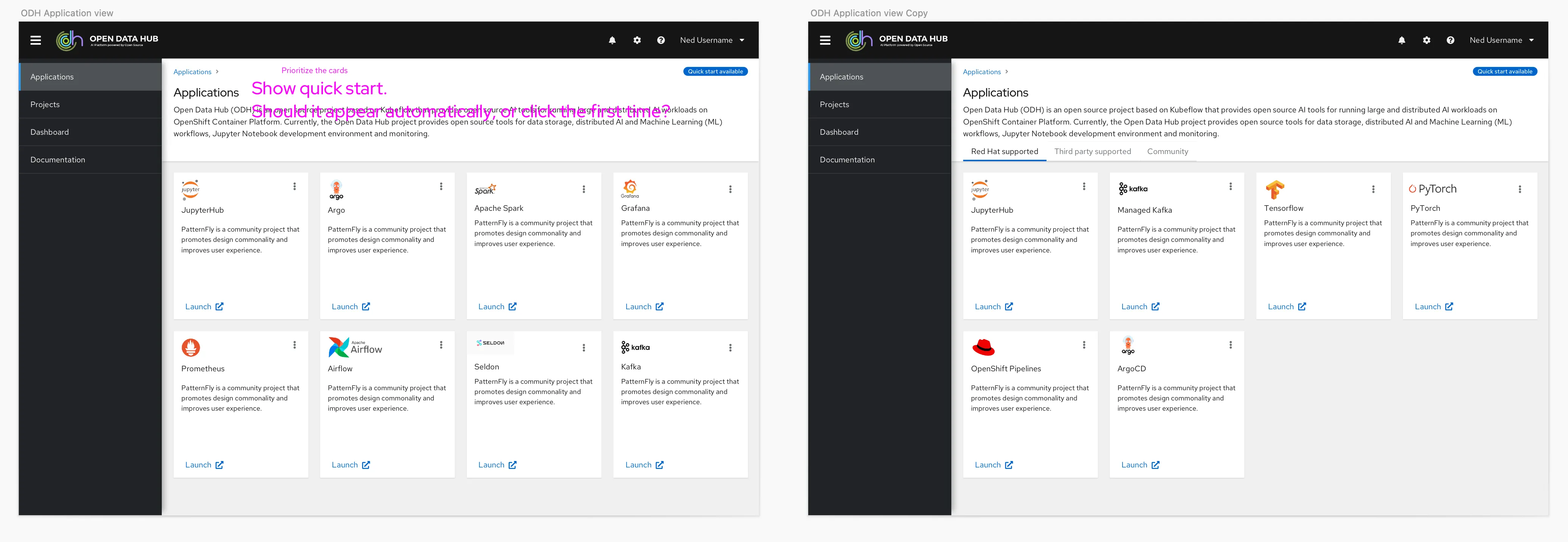Viewport: 1568px width, 542px height.
Task: Click the kafka logo on Managed Kafka card
Action: pyautogui.click(x=1133, y=189)
